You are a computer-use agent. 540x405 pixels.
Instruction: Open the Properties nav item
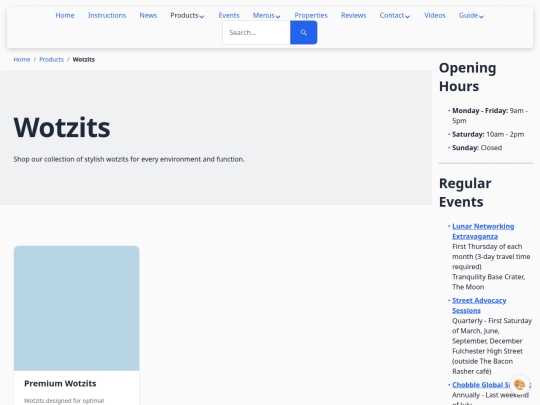pyautogui.click(x=311, y=15)
